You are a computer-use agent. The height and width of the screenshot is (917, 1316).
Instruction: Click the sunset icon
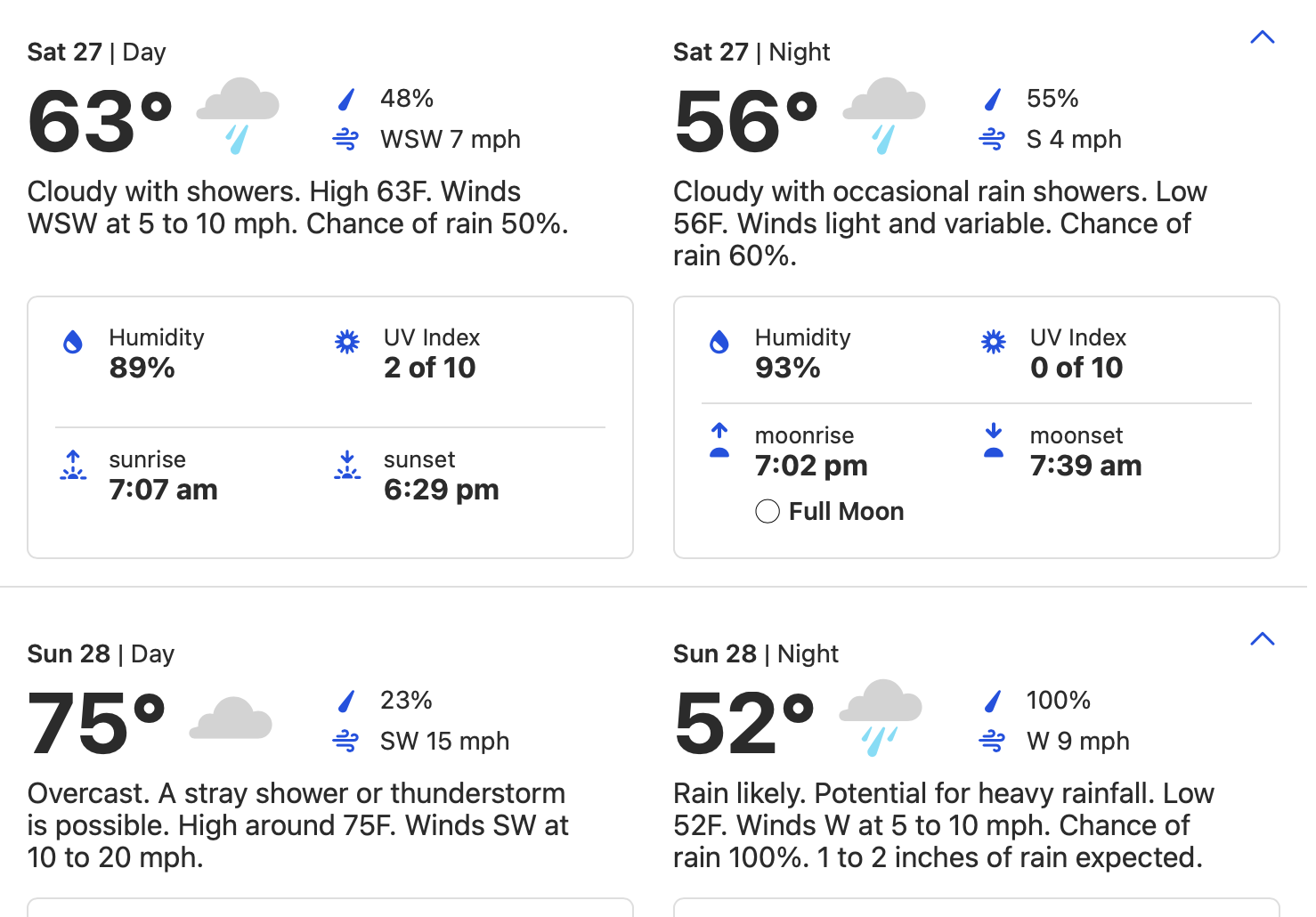[x=347, y=465]
